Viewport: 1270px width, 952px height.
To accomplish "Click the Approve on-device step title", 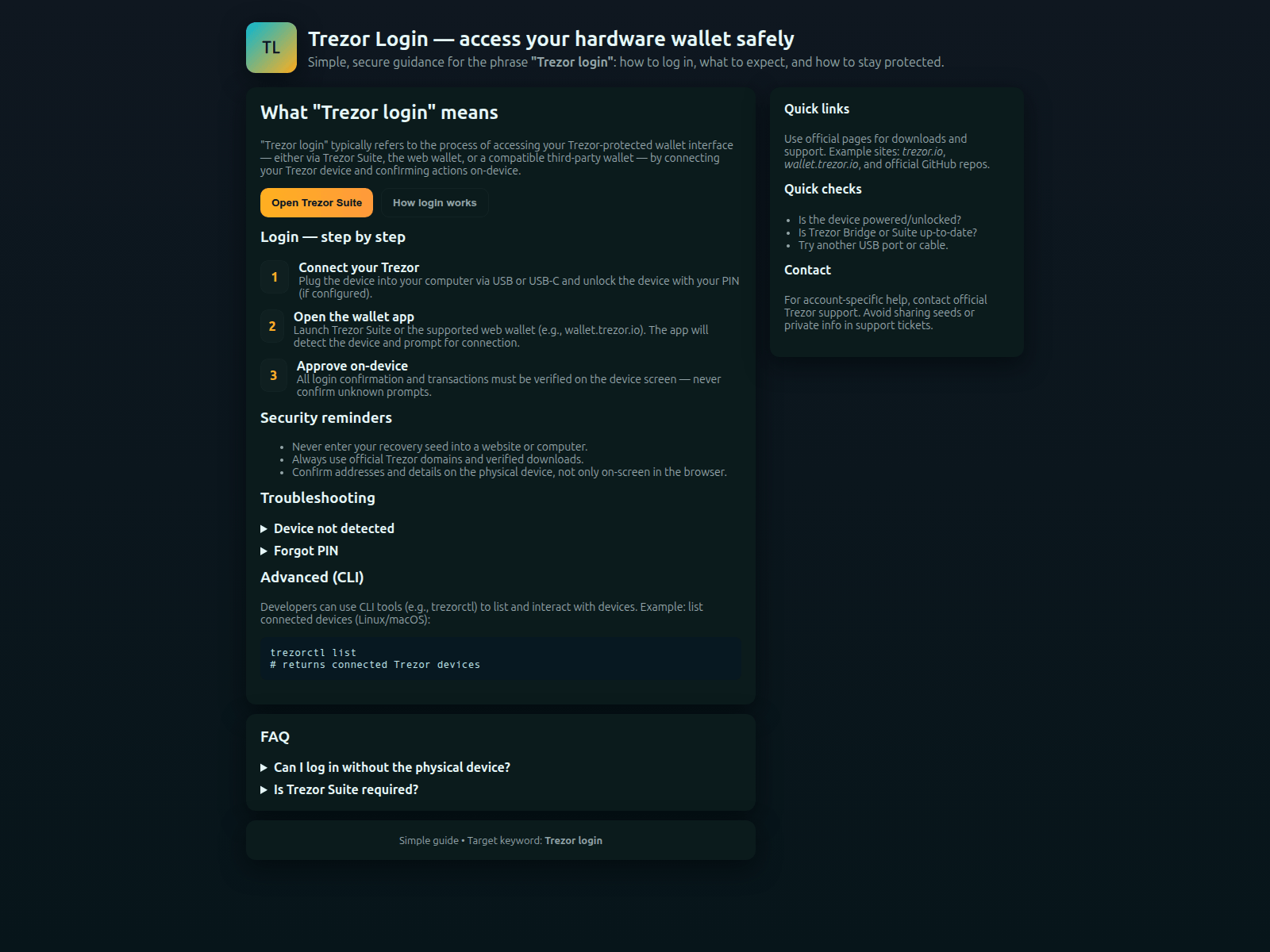I will coord(352,367).
